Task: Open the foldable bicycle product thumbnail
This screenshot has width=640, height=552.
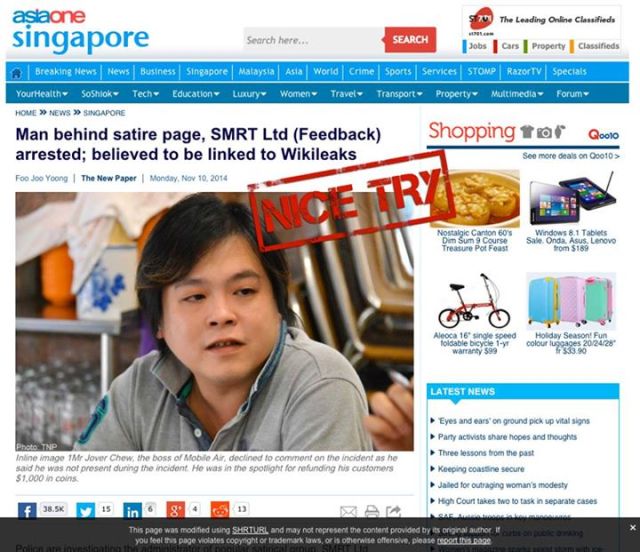Action: [474, 301]
